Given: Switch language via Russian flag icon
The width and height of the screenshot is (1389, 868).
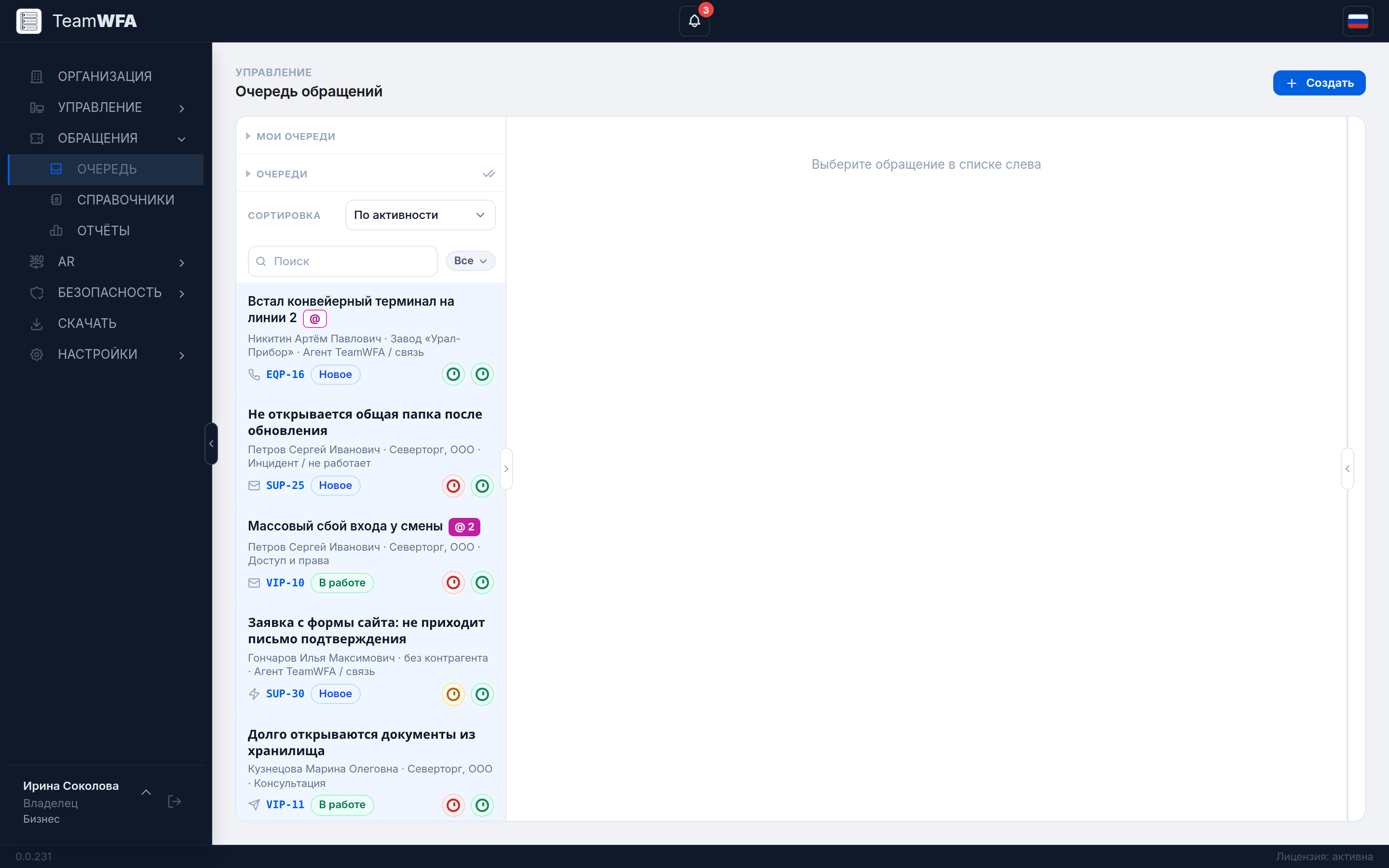Looking at the screenshot, I should pos(1358,21).
